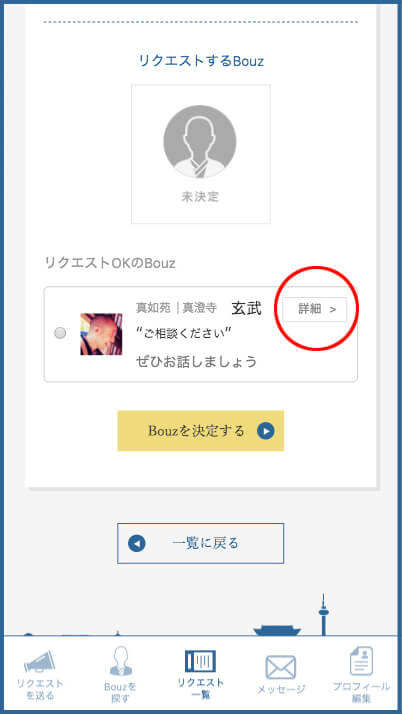Click the back arrow on 一覧に戻る
This screenshot has width=402, height=714.
pos(137,543)
